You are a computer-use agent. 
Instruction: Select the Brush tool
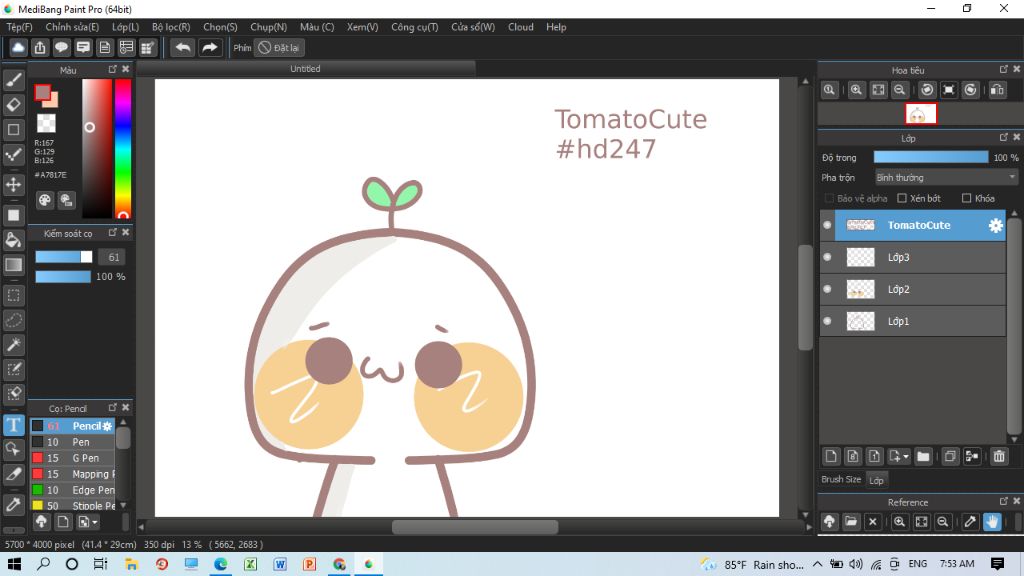(14, 80)
